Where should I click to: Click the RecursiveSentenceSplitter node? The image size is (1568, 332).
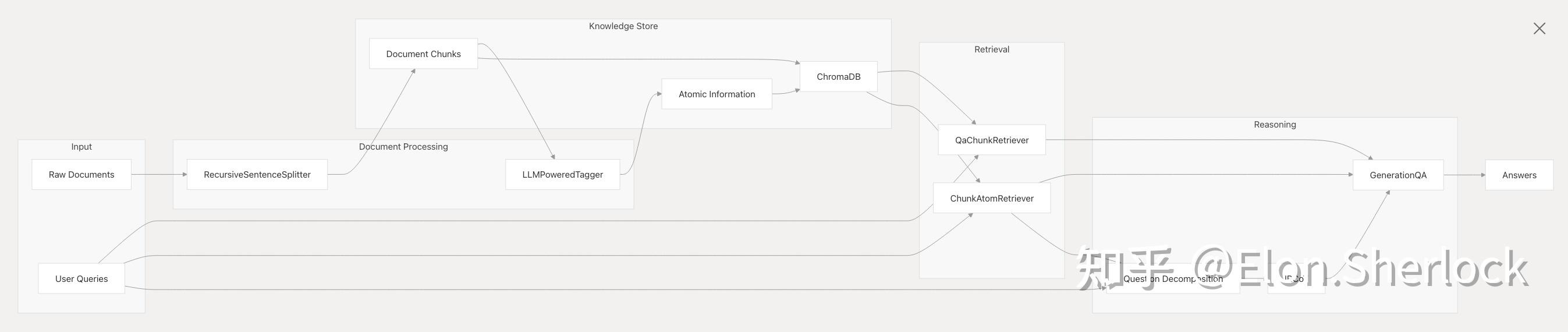(x=257, y=175)
